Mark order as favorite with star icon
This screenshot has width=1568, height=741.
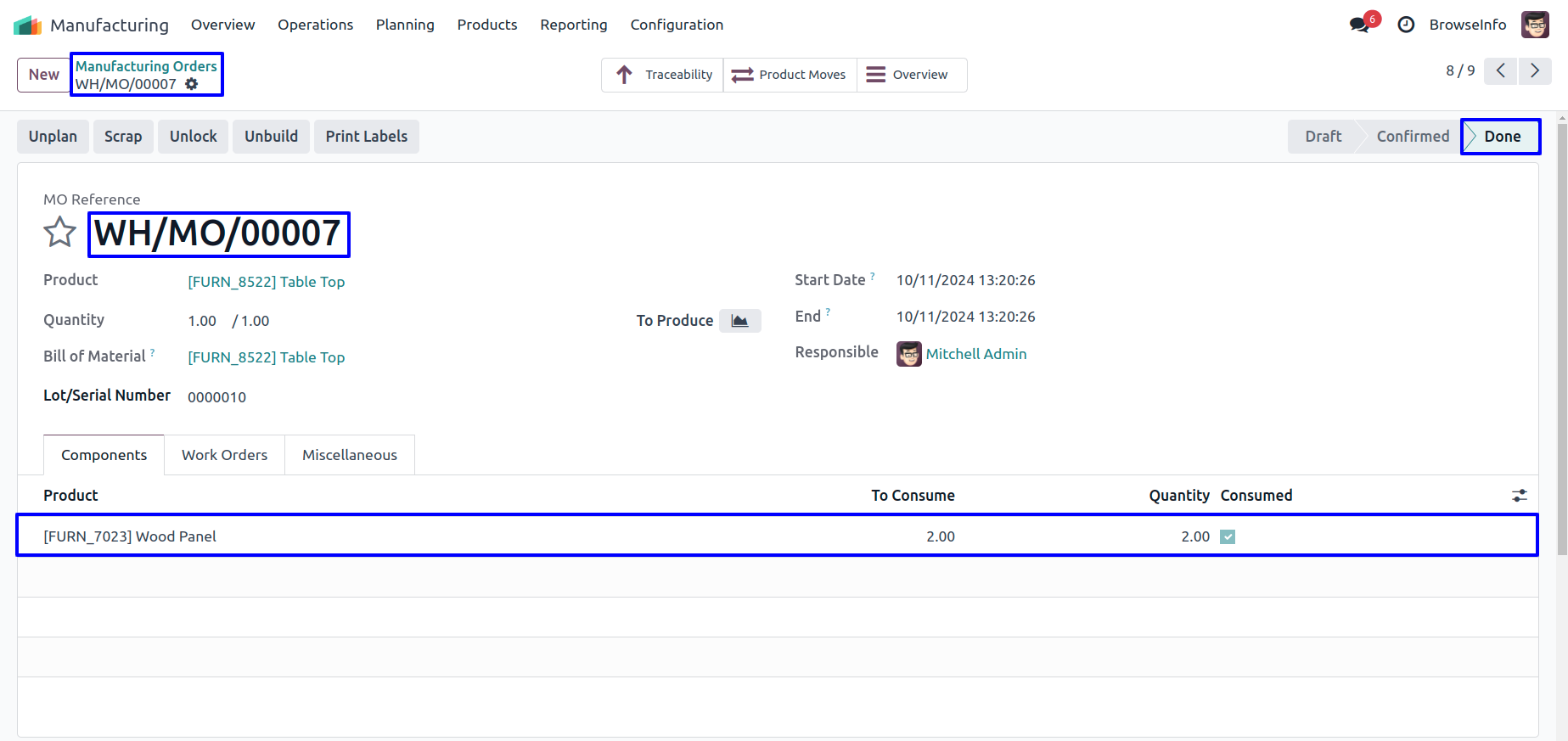pyautogui.click(x=59, y=233)
